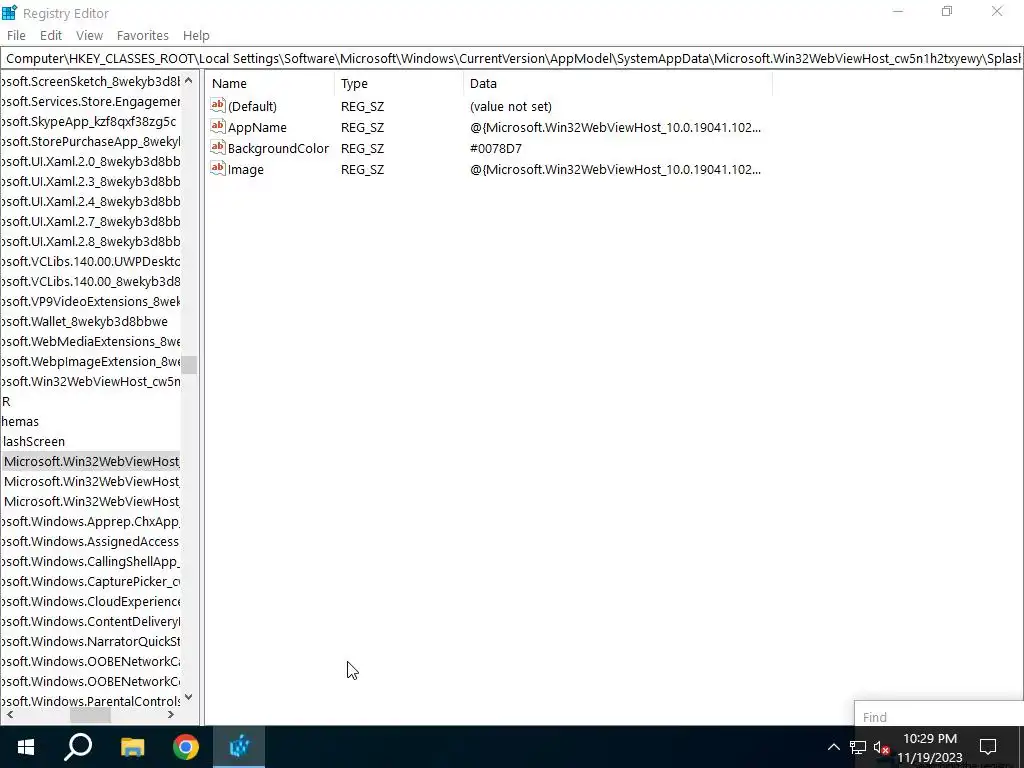The width and height of the screenshot is (1024, 768).
Task: Click the tree scroll up arrow
Action: (x=189, y=80)
